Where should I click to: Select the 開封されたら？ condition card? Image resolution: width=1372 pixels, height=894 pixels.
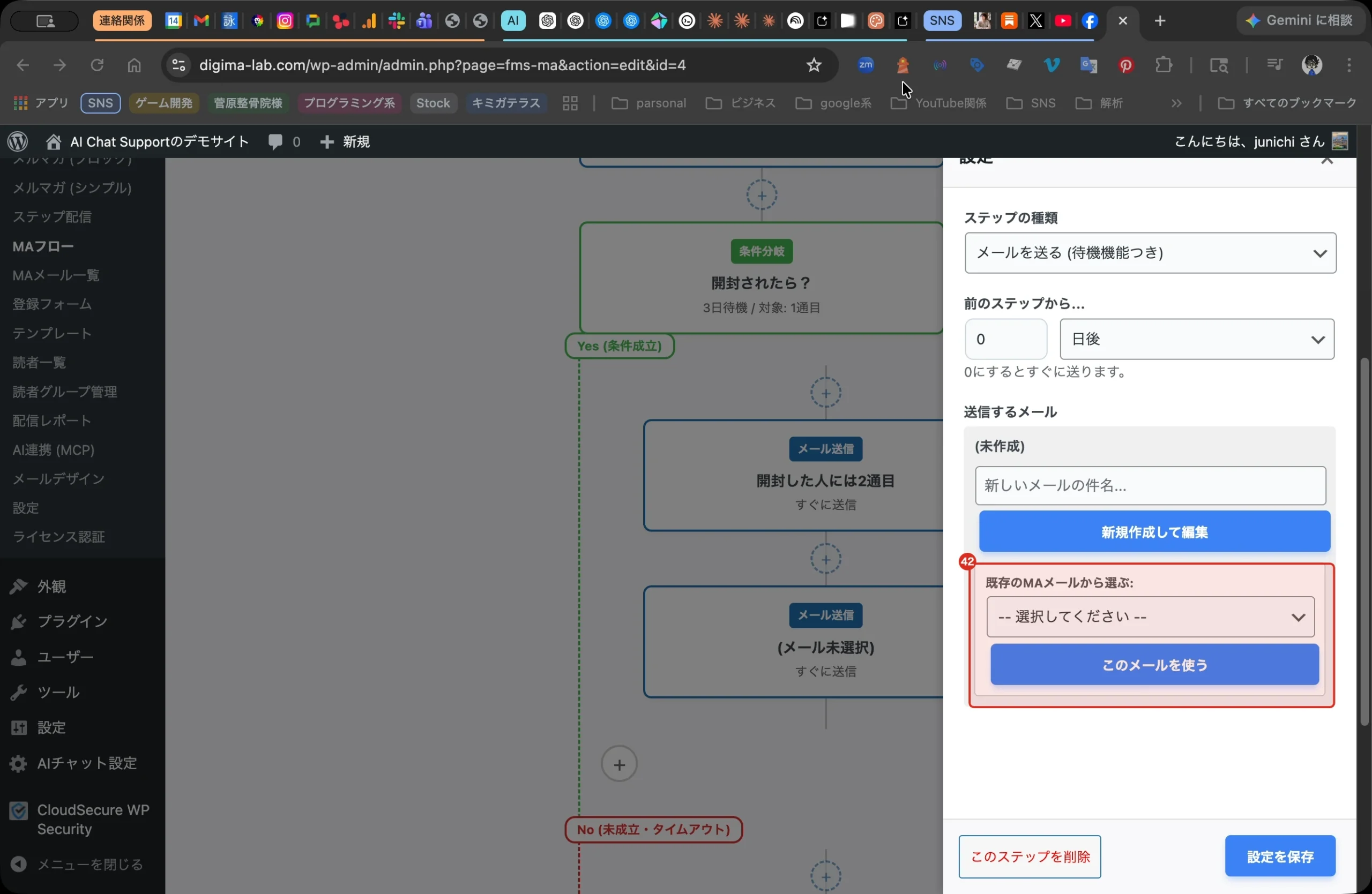761,278
